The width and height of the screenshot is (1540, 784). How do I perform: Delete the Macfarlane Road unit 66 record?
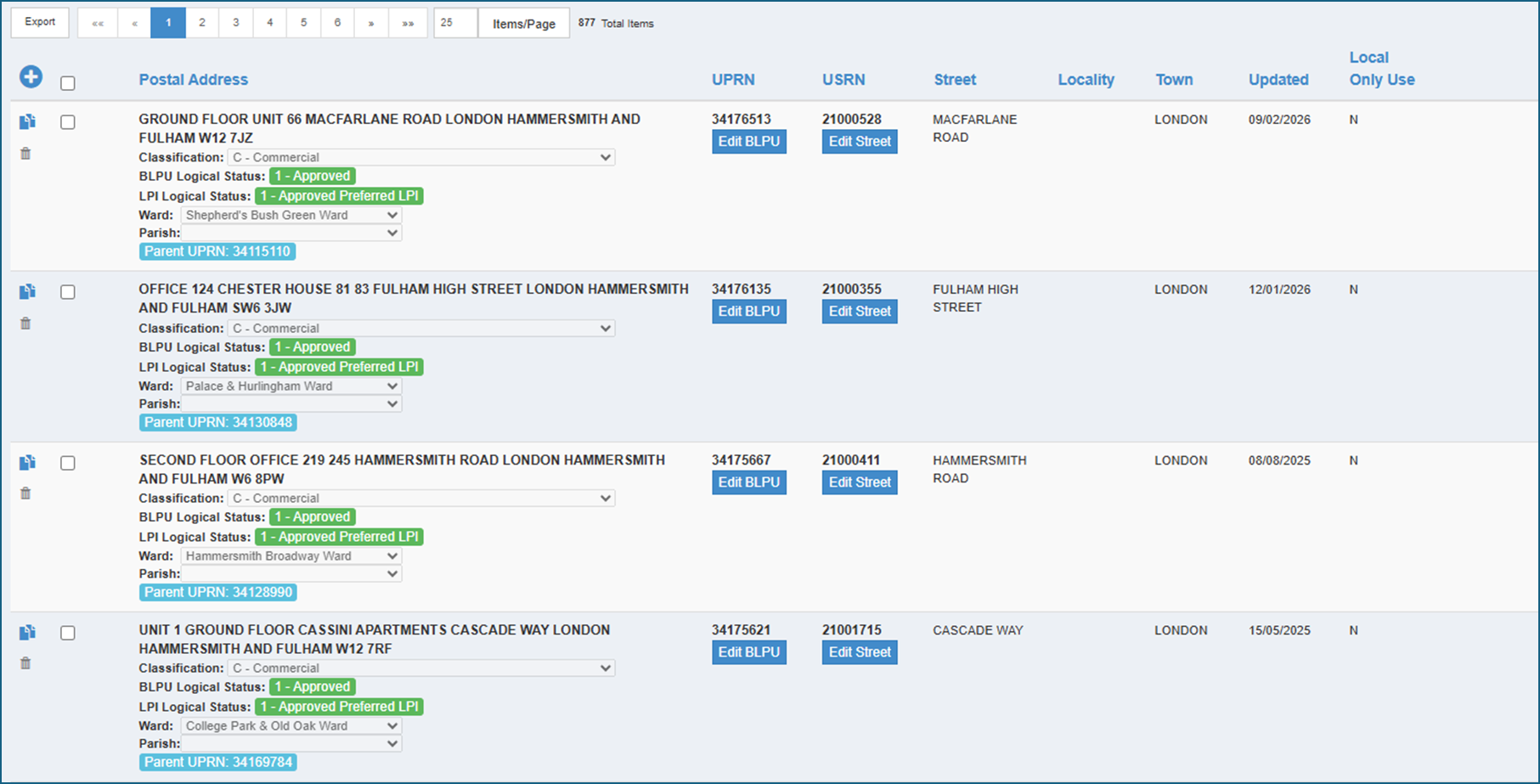tap(25, 154)
